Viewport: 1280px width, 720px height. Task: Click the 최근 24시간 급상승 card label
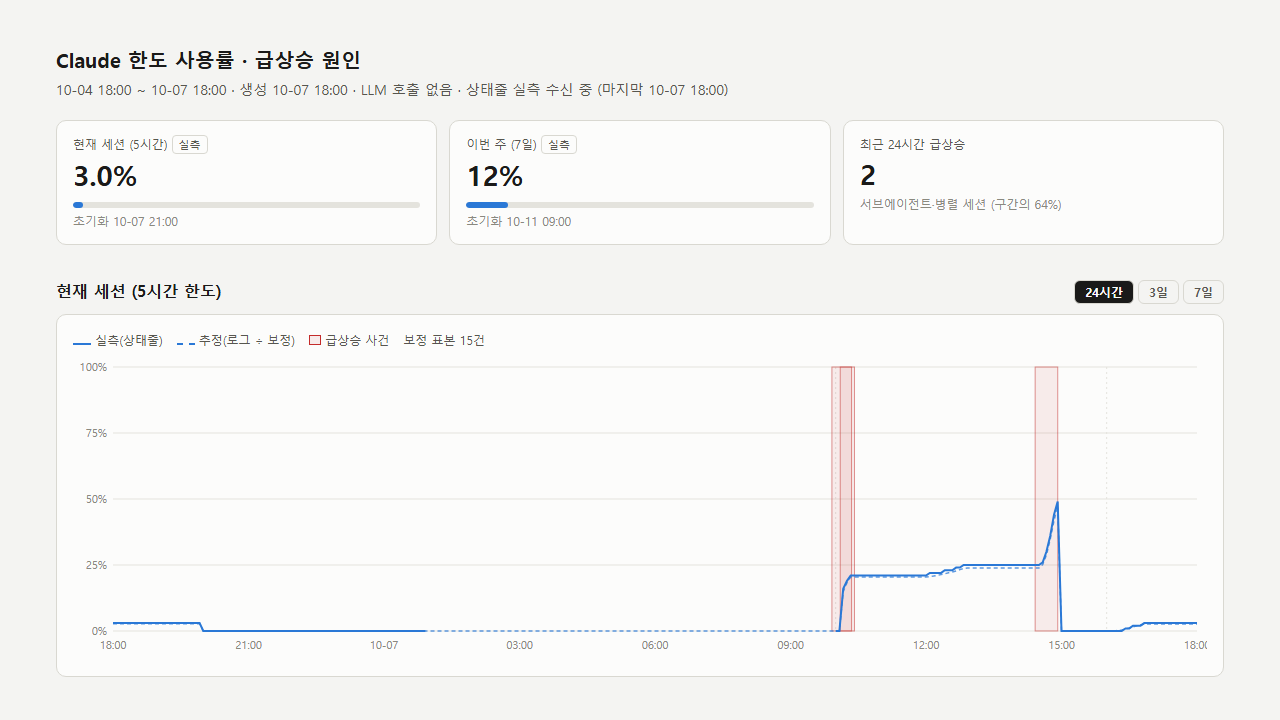pyautogui.click(x=912, y=145)
